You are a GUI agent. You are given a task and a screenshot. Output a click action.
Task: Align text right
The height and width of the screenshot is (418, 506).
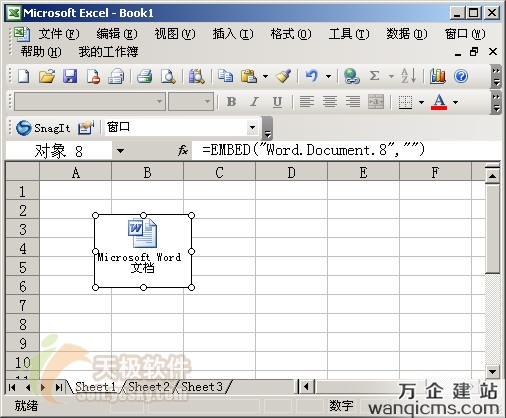coord(353,102)
